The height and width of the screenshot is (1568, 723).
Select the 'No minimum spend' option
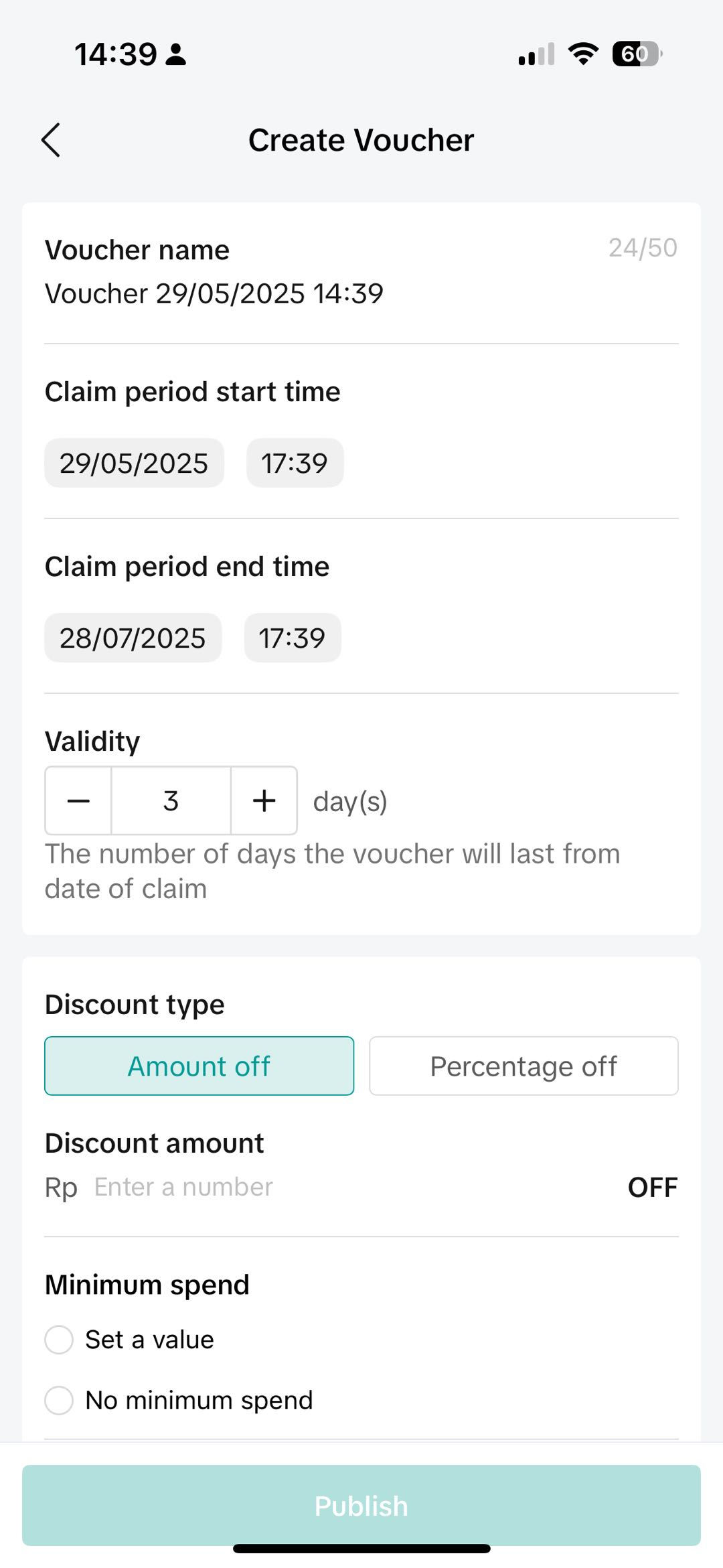click(x=59, y=1401)
